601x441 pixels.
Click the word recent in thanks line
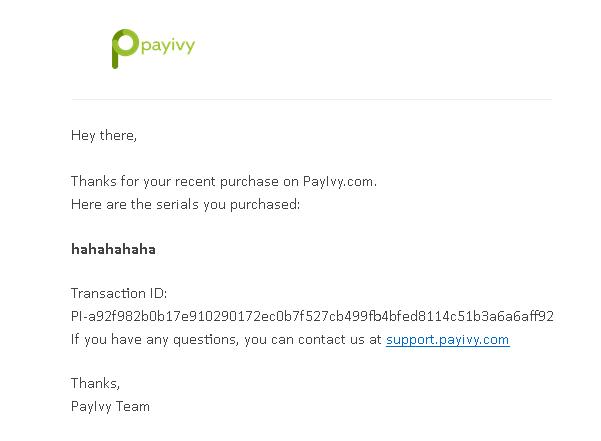point(195,182)
